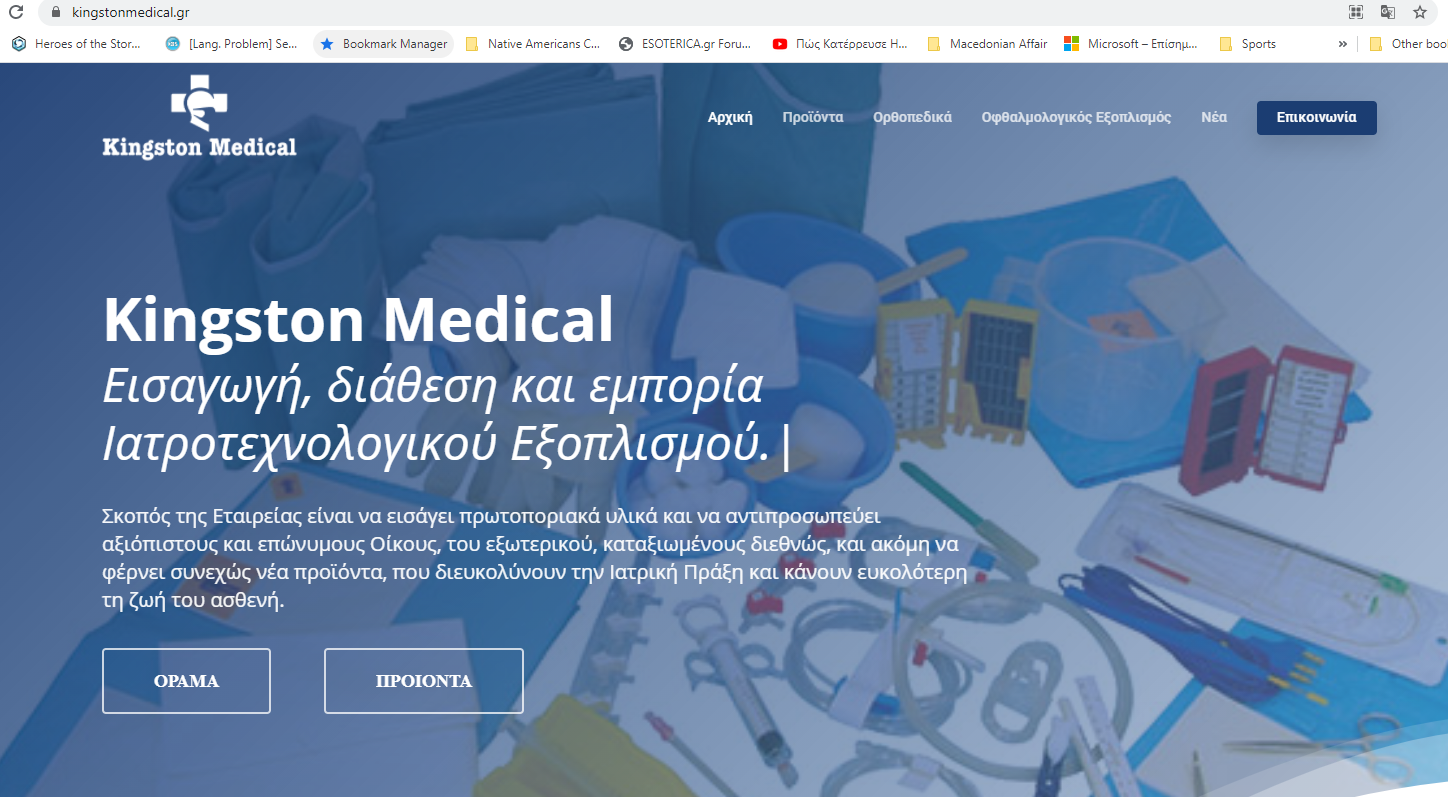Click the YouTube bookmark favicon
1448x797 pixels.
coord(780,44)
